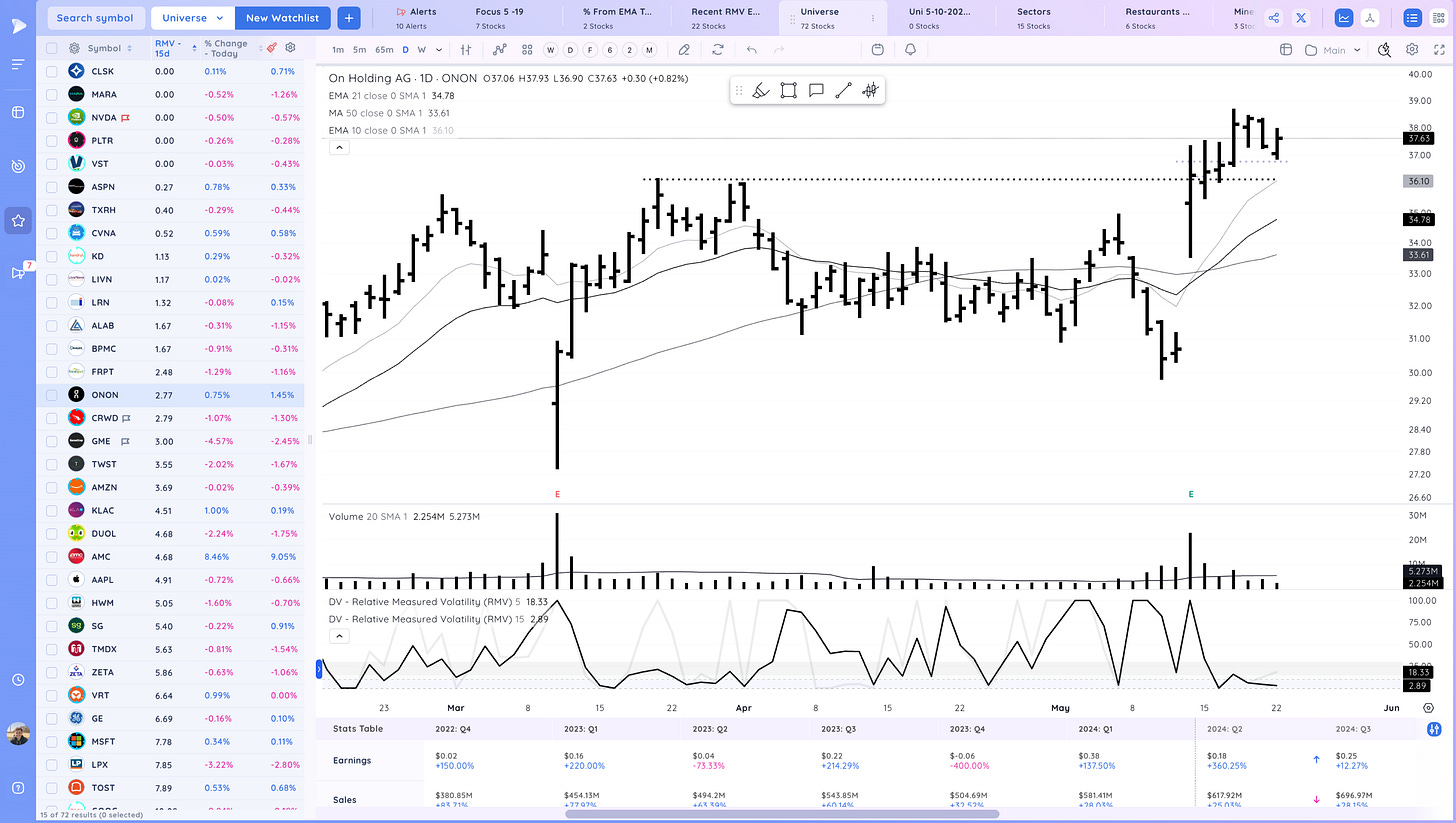Enter fullscreen chart mode
The width and height of the screenshot is (1456, 823).
click(x=1439, y=50)
